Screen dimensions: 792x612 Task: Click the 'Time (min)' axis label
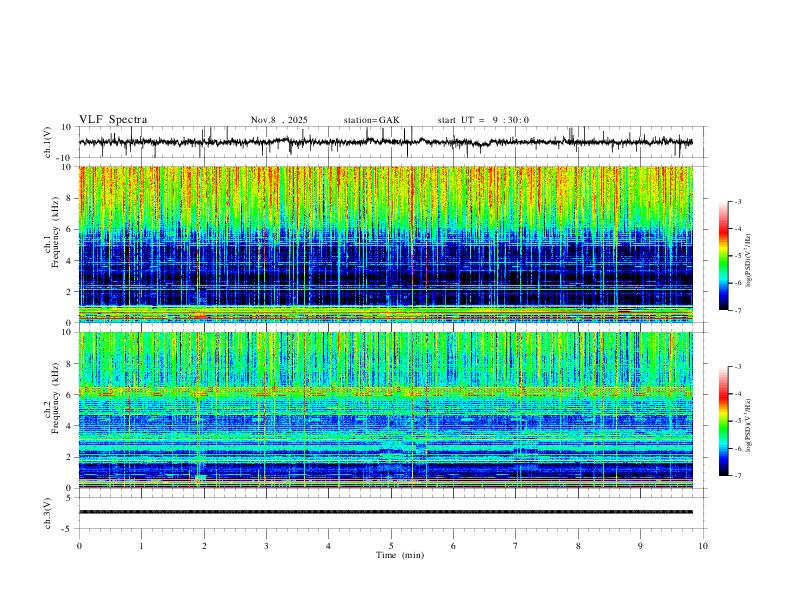(400, 555)
